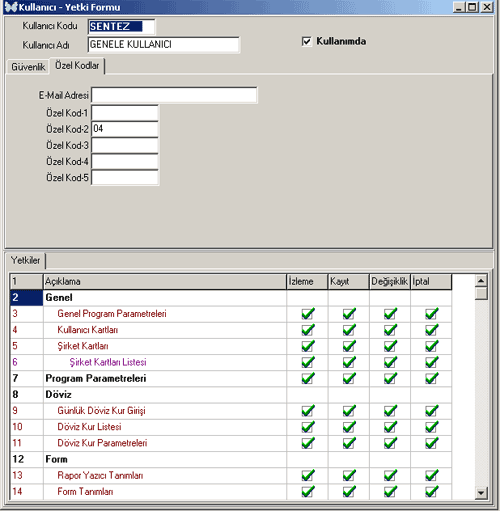Toggle Kayıt check for Kullanıcı Kartları
The height and width of the screenshot is (511, 500).
click(349, 330)
